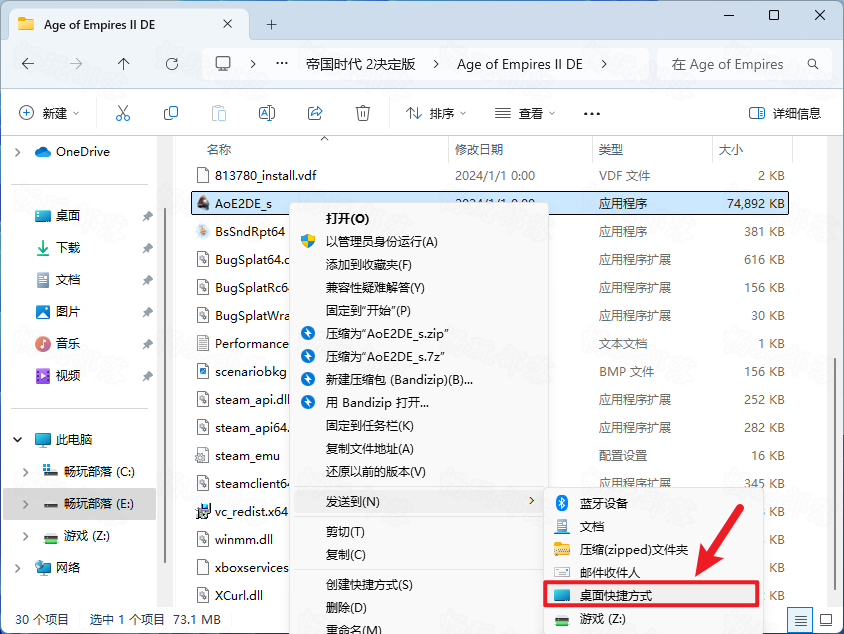Image resolution: width=844 pixels, height=634 pixels.
Task: Go back with the left arrow
Action: (28, 65)
